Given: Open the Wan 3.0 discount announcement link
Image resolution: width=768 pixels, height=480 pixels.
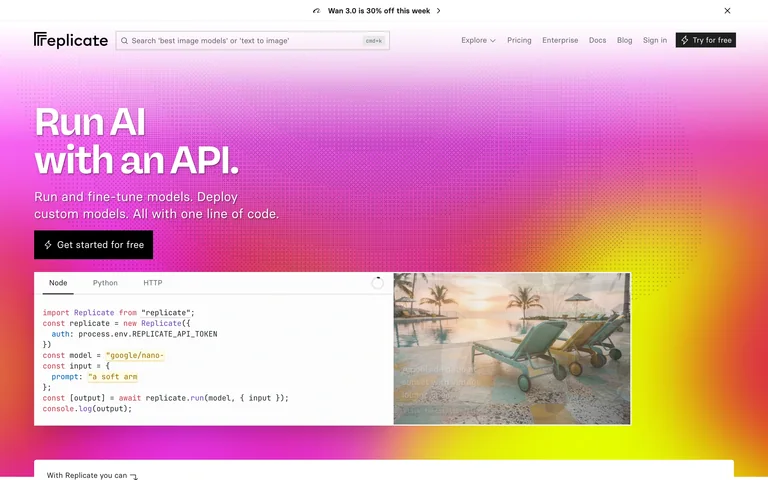Looking at the screenshot, I should 379,11.
